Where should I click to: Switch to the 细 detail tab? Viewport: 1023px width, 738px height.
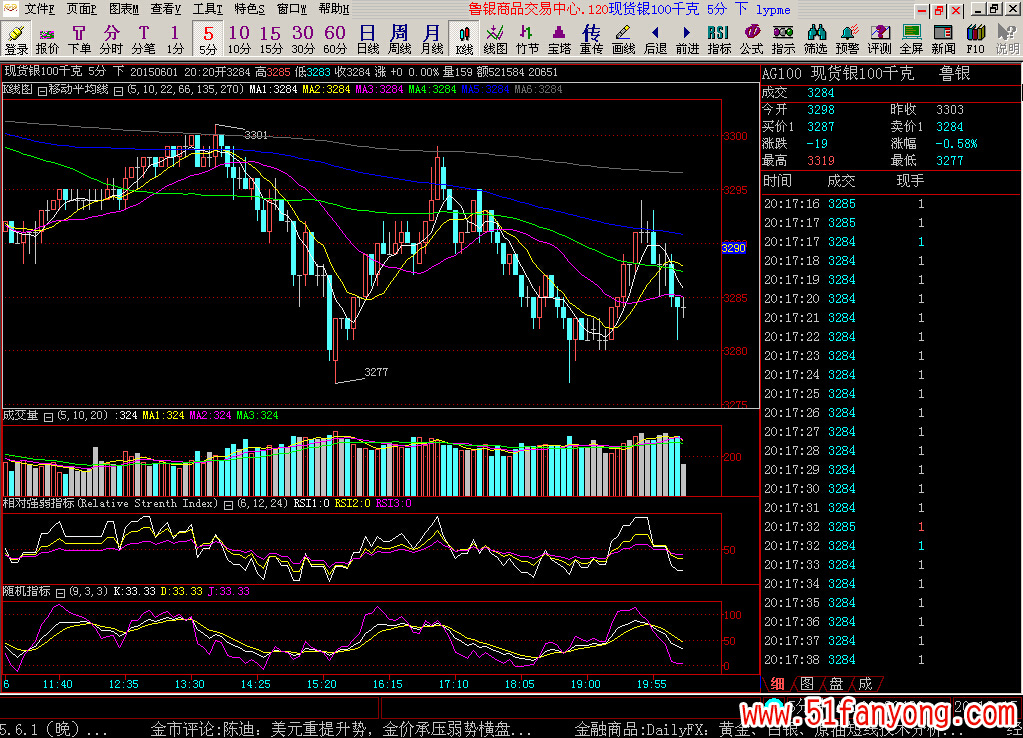point(778,684)
